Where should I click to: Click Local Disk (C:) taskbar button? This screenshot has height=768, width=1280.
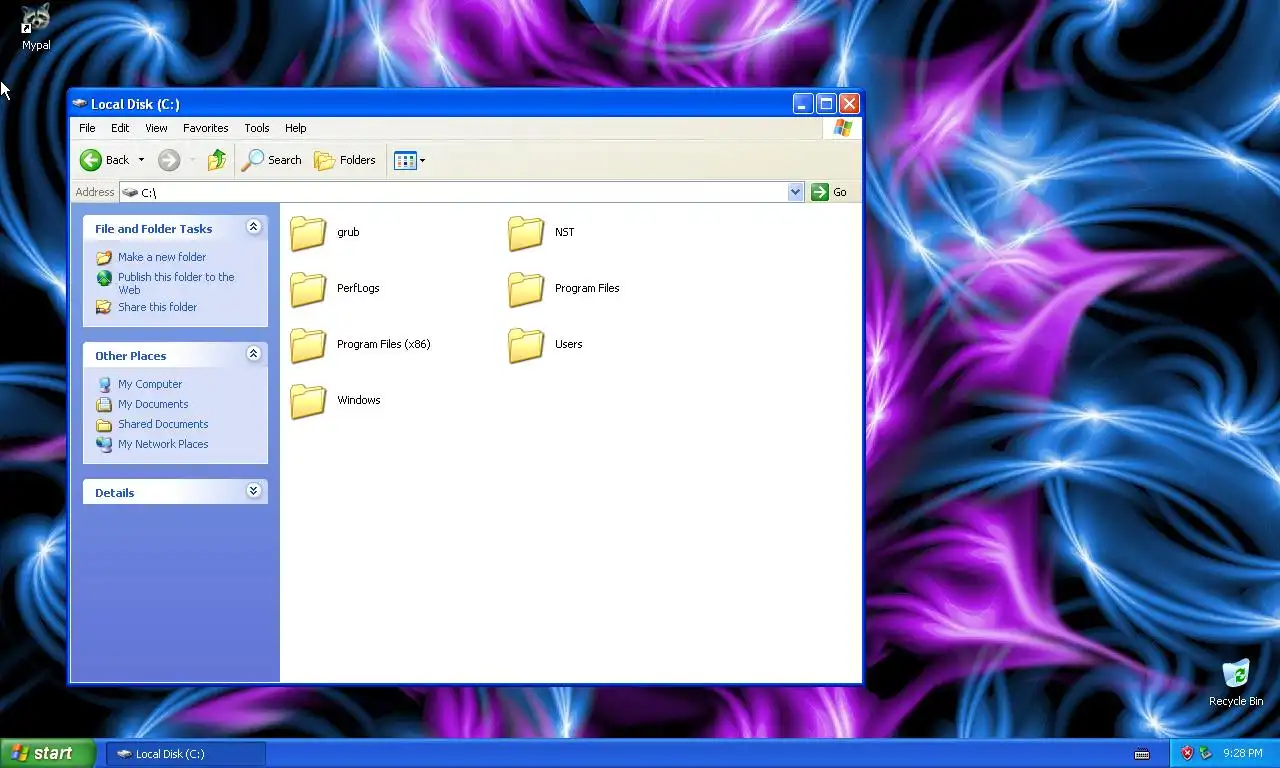click(186, 754)
